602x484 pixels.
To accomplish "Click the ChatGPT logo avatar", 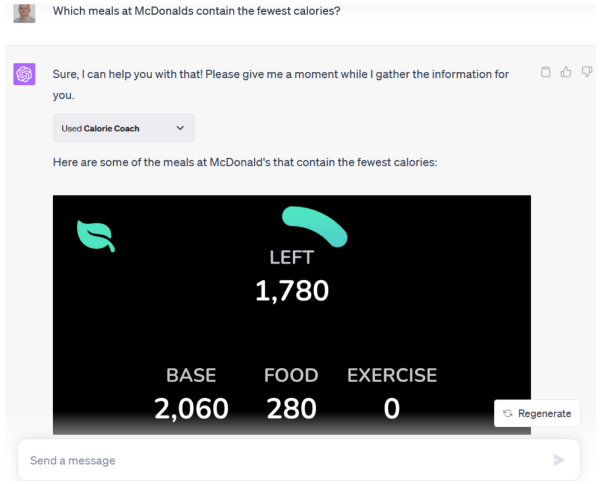I will click(x=24, y=74).
